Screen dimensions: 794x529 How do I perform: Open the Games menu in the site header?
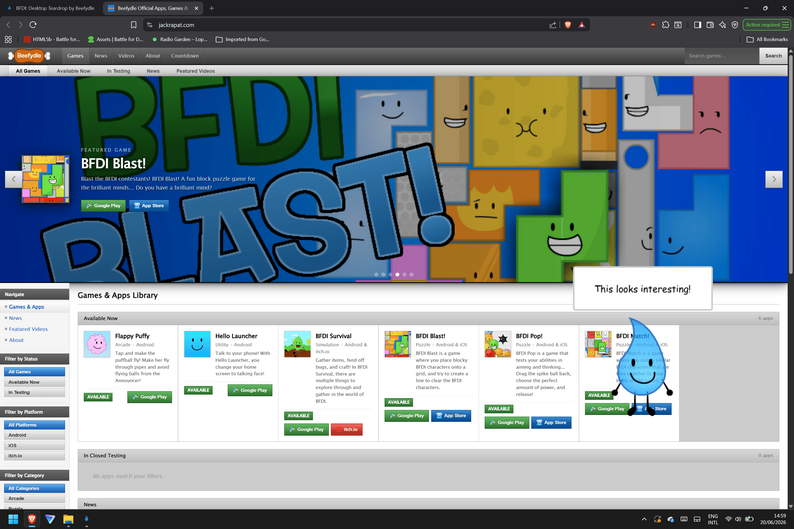click(x=75, y=56)
